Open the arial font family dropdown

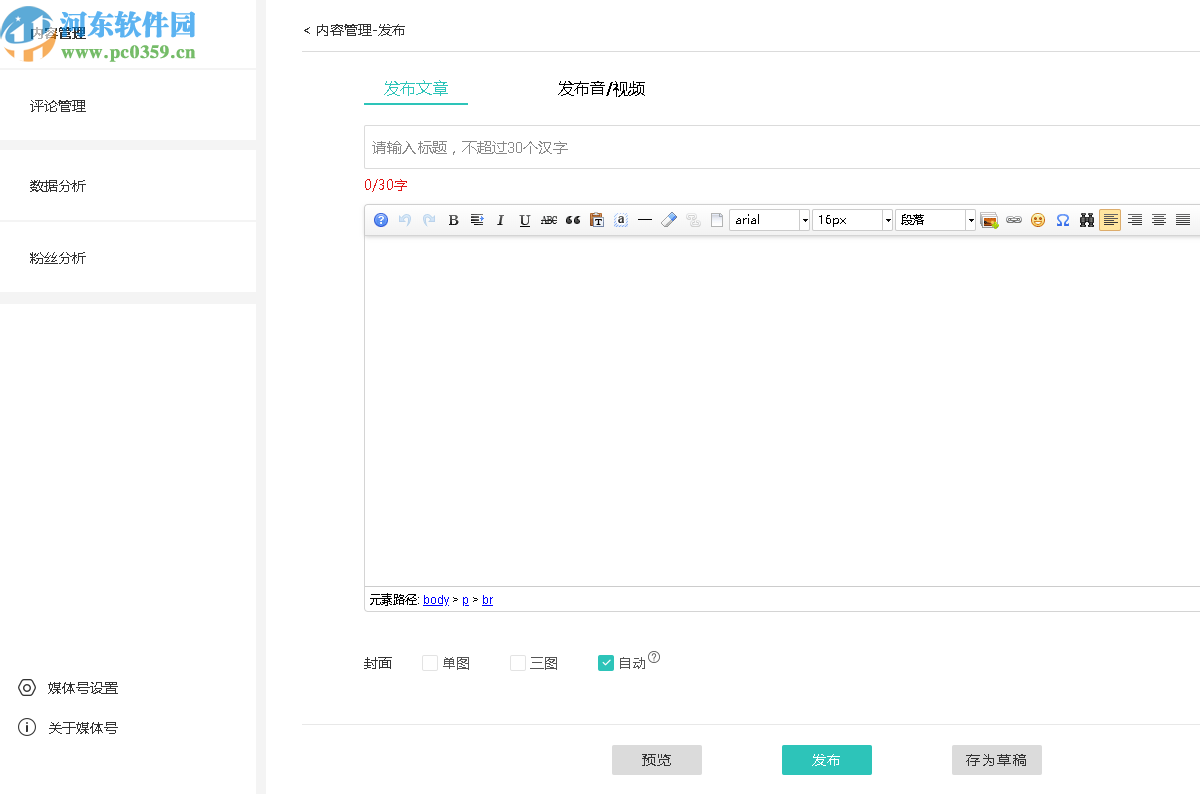point(804,220)
